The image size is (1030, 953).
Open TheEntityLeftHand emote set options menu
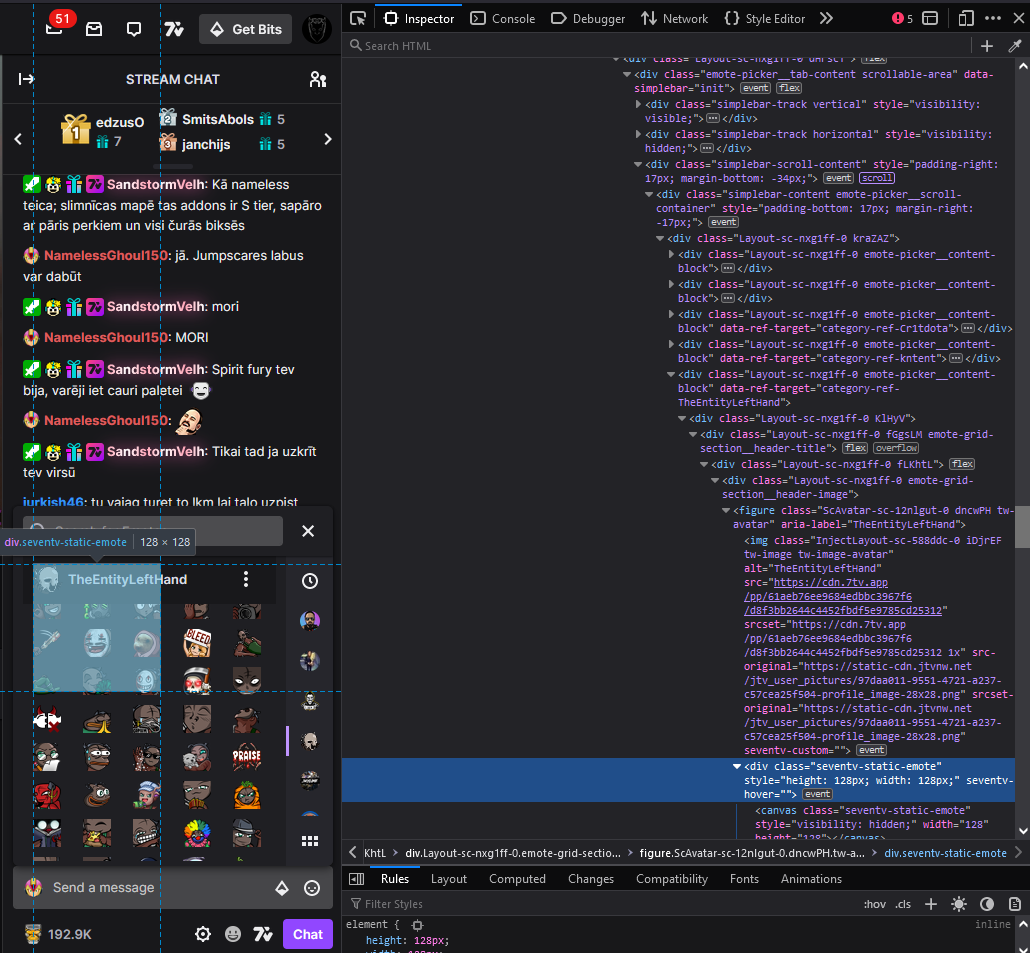click(246, 579)
